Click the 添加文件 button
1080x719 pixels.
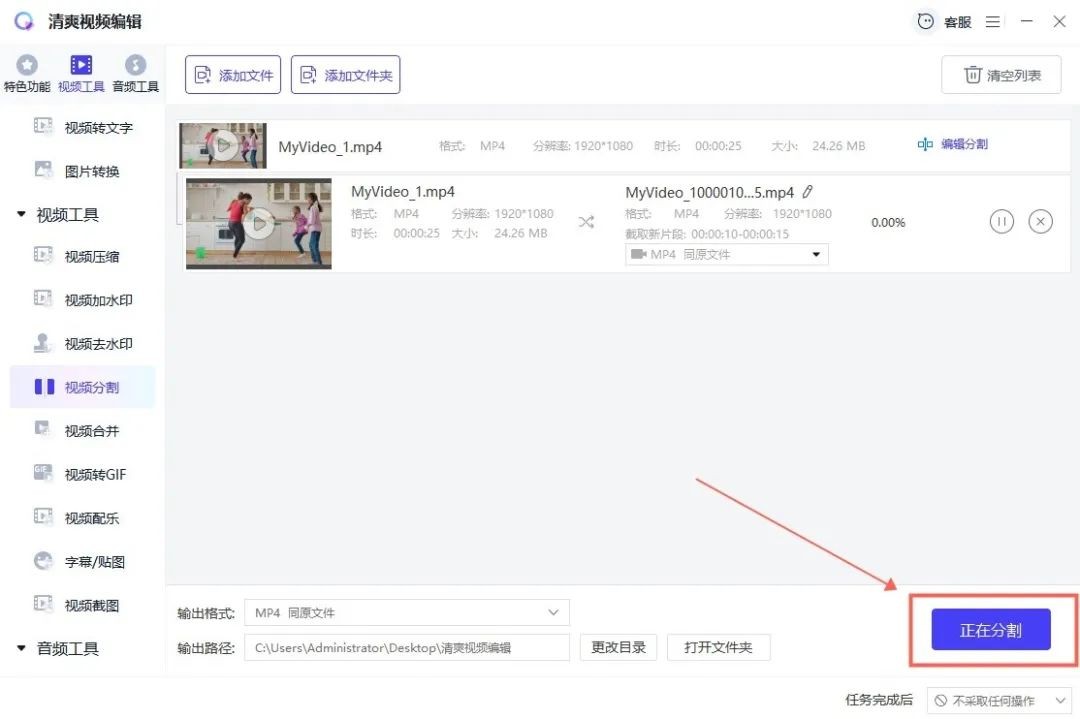click(x=233, y=75)
